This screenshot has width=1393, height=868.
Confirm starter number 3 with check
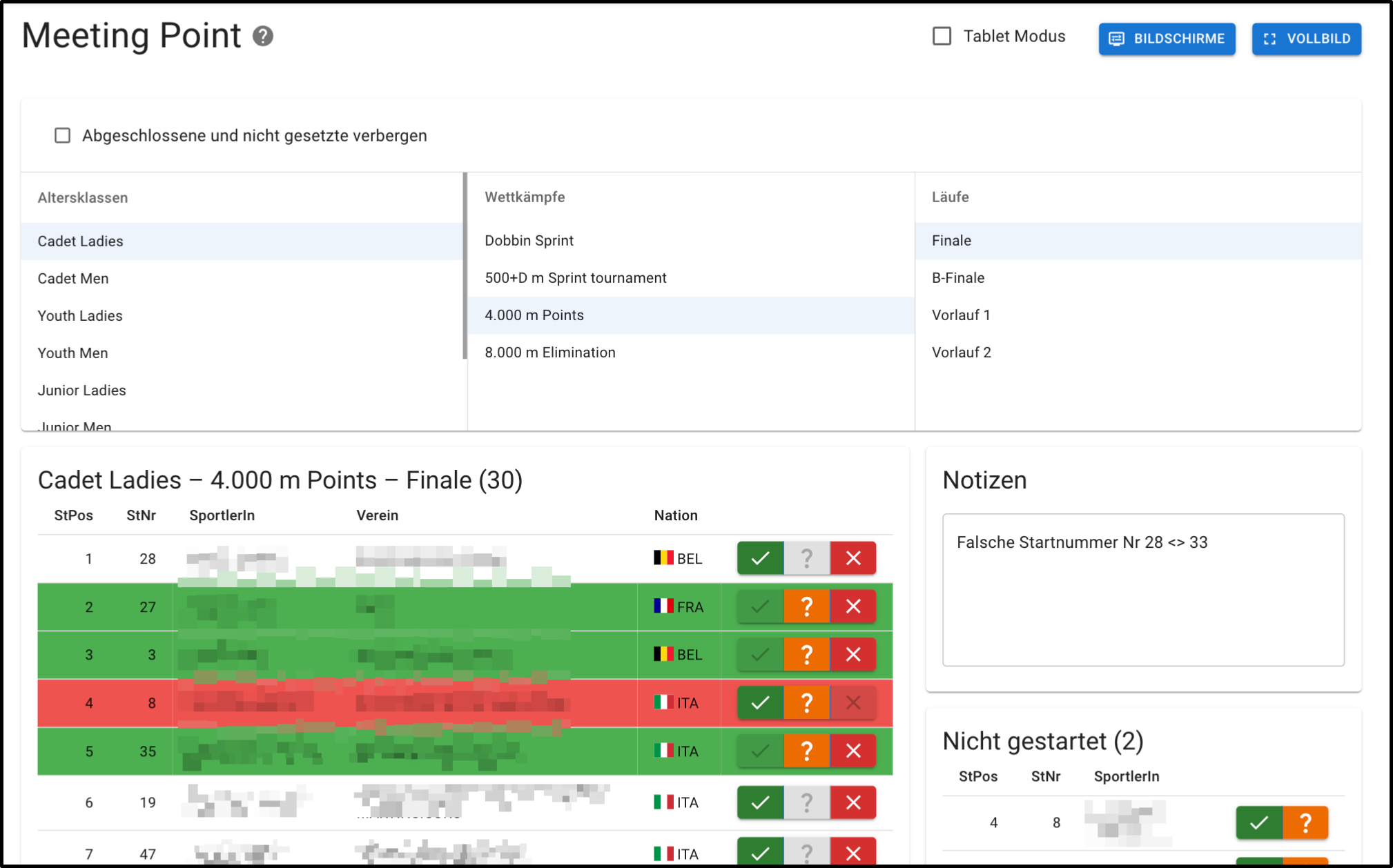click(x=760, y=654)
